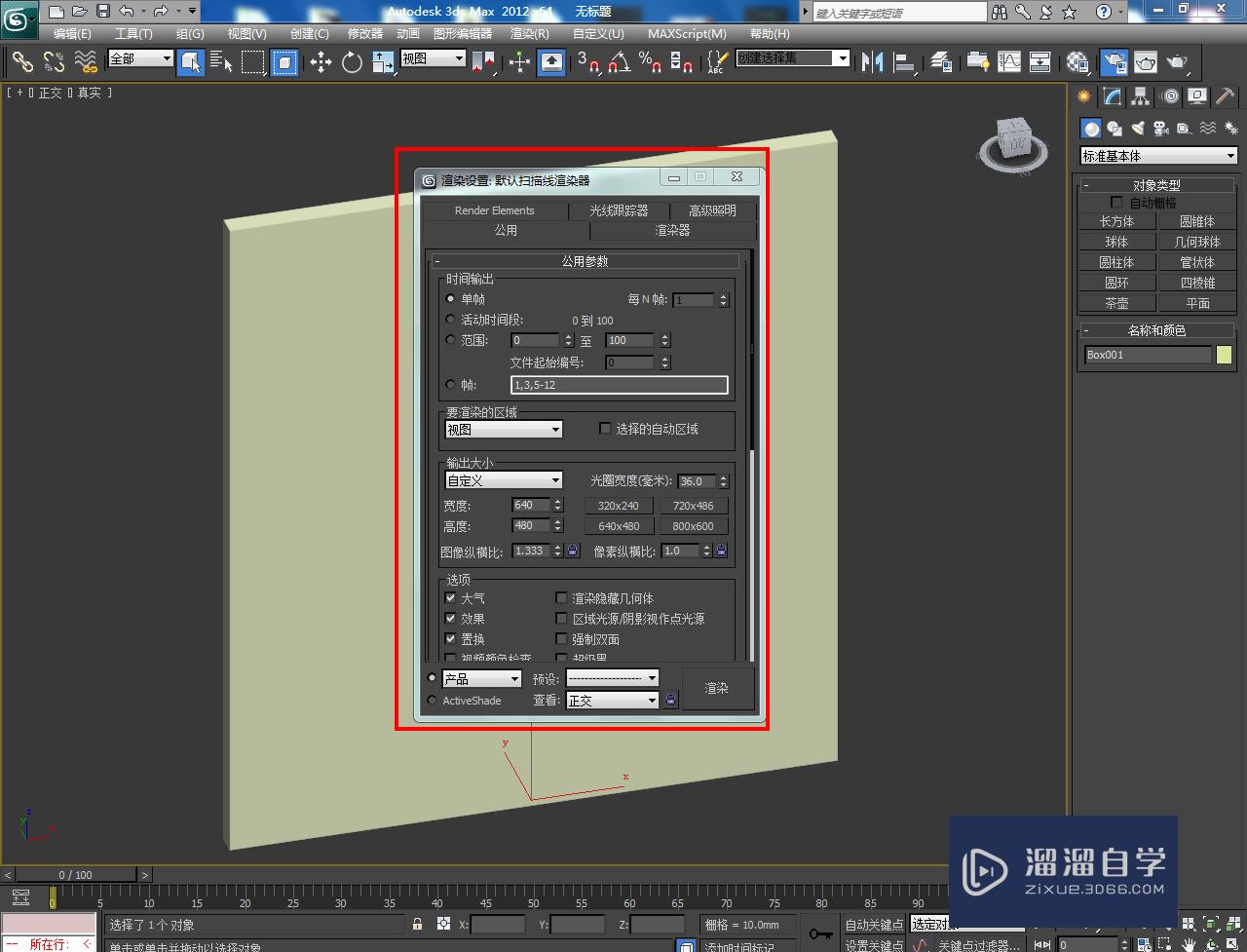Image resolution: width=1247 pixels, height=952 pixels.
Task: Click the selection lock icon in status bar
Action: tap(418, 924)
